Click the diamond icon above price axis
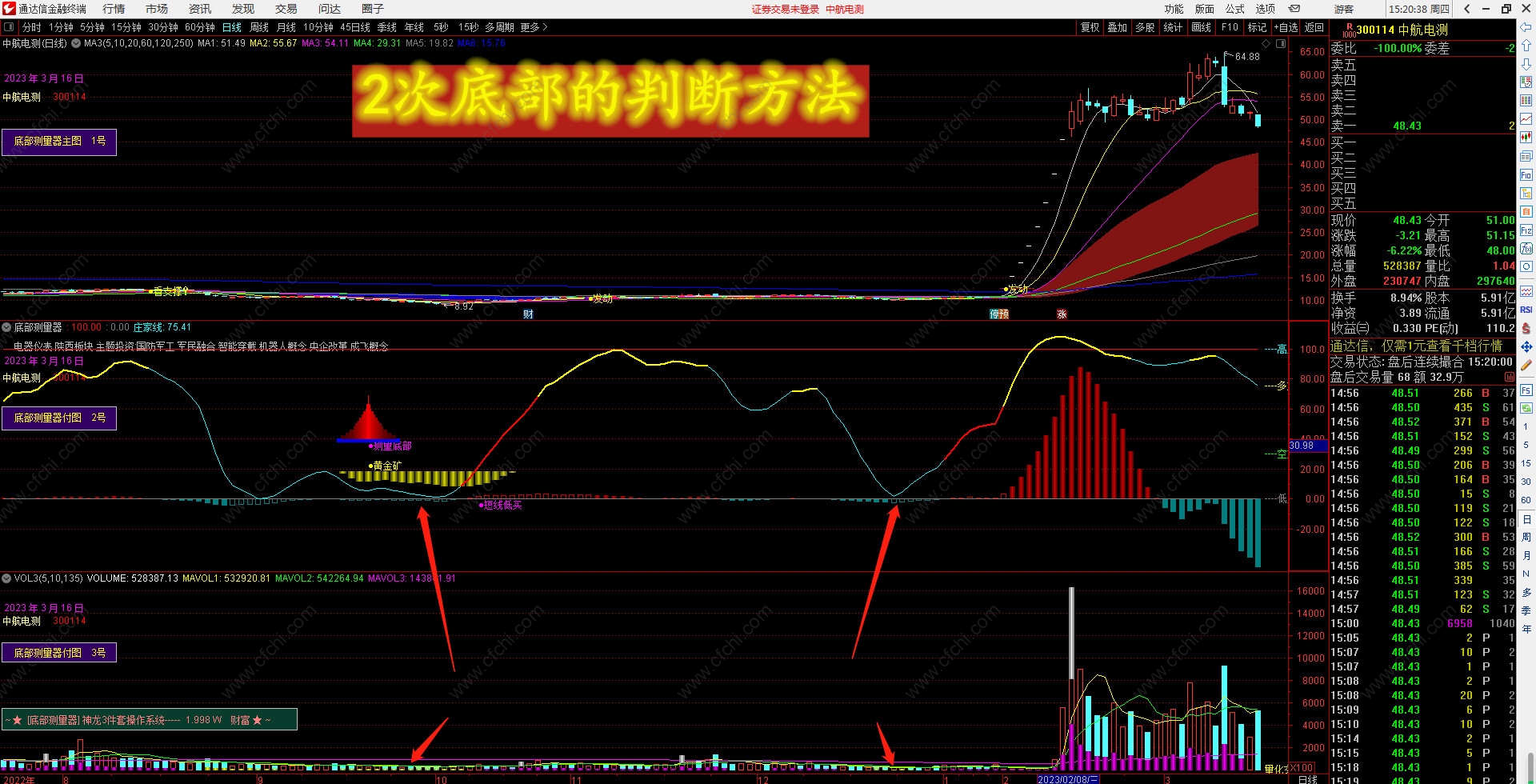Screen dimensions: 1536x784 1266,43
